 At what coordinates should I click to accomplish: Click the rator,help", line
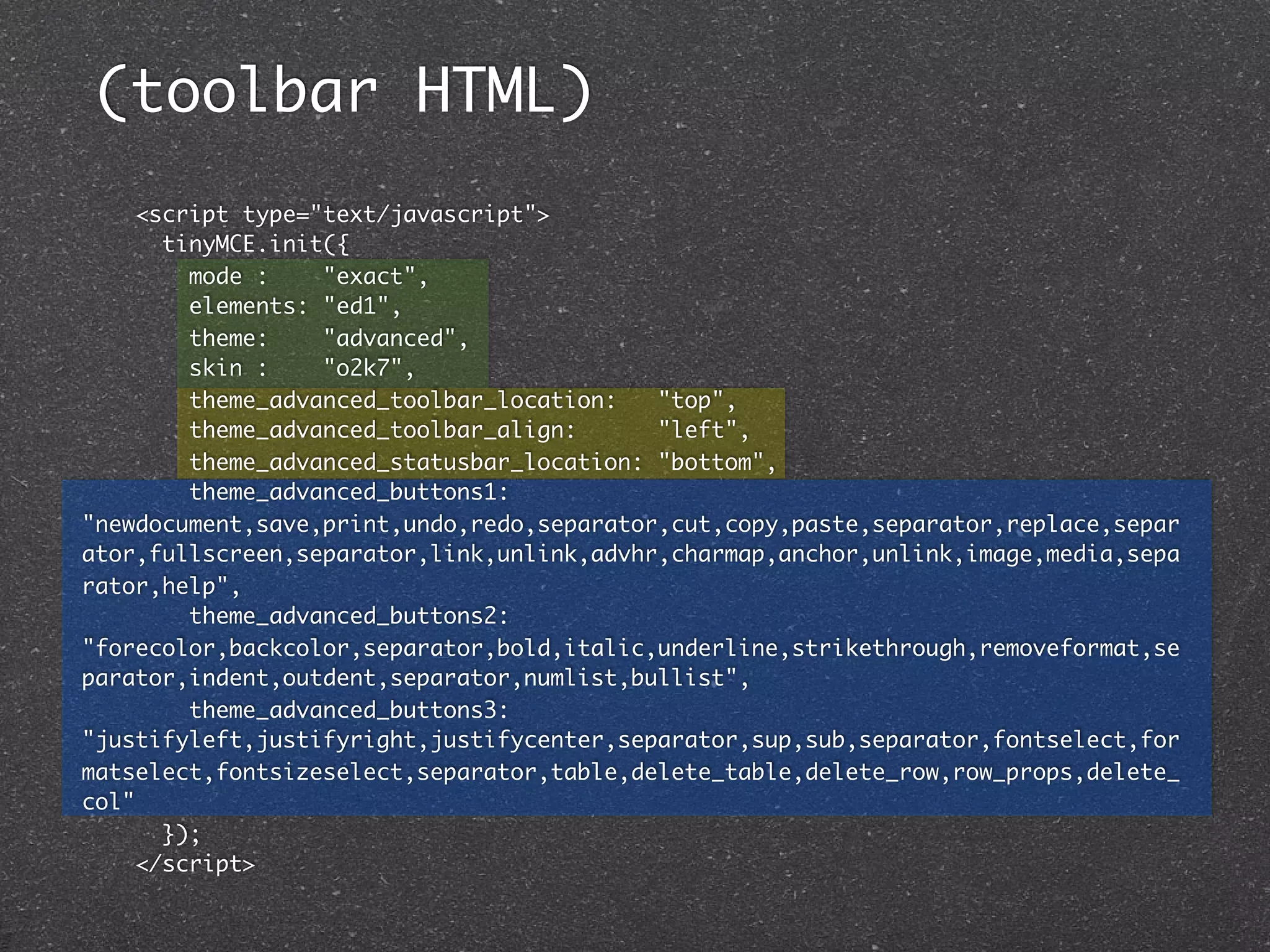161,586
